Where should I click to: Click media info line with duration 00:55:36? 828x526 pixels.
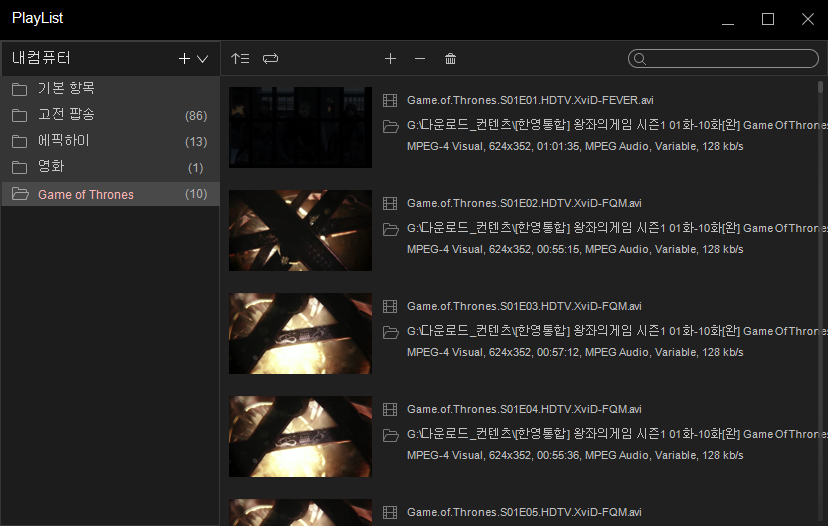tap(575, 455)
